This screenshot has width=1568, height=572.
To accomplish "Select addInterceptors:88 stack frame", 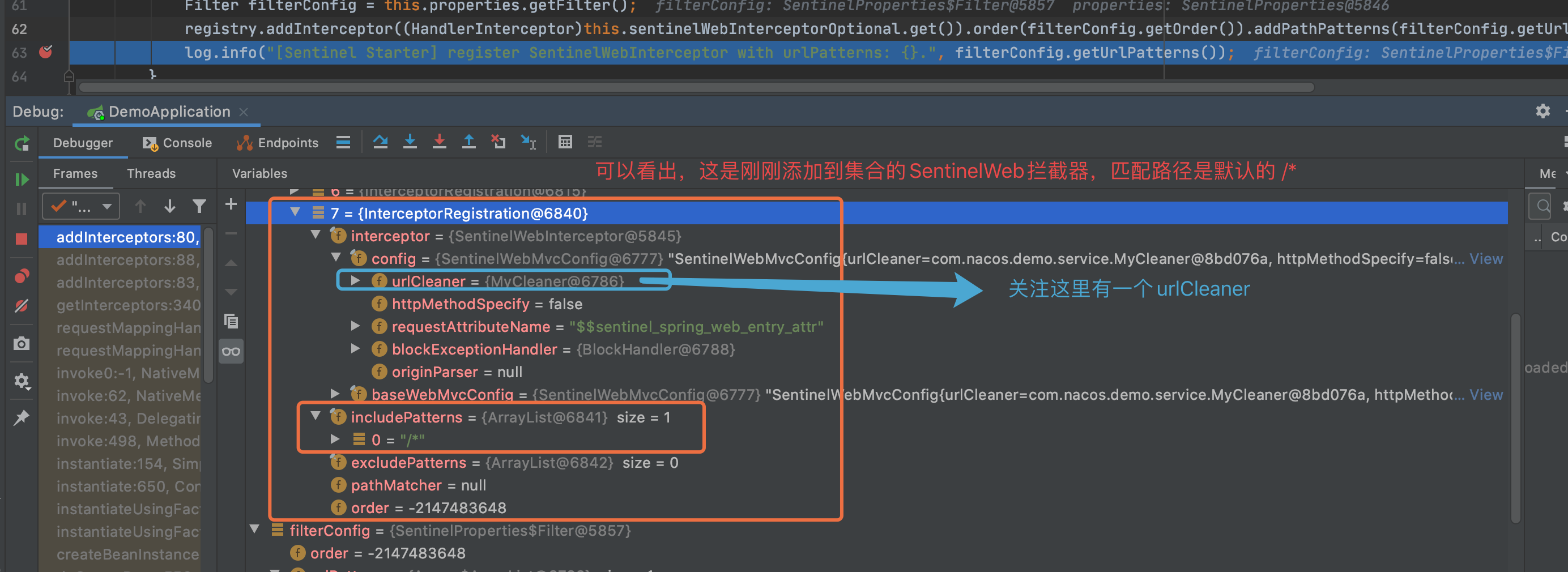I will (121, 260).
